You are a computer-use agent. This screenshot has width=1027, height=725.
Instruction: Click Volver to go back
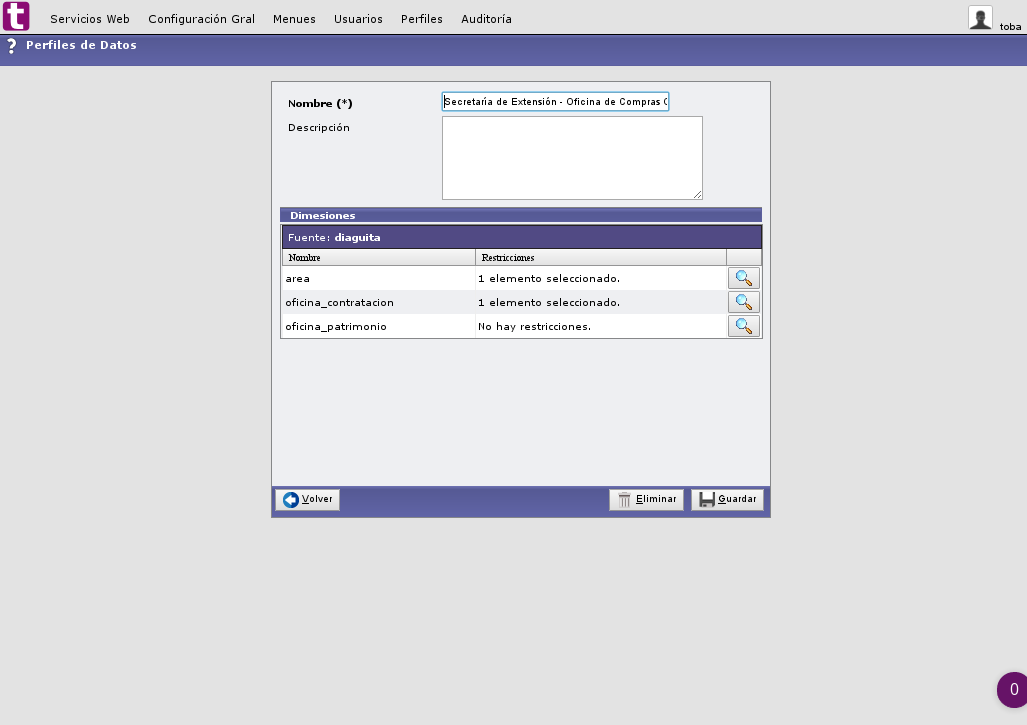[x=307, y=499]
